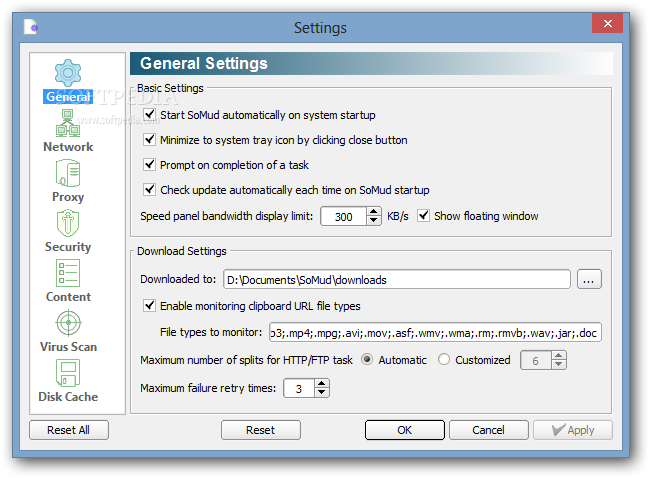Screen dimensions: 650x478
Task: Increase the customized splits number
Action: (x=559, y=355)
